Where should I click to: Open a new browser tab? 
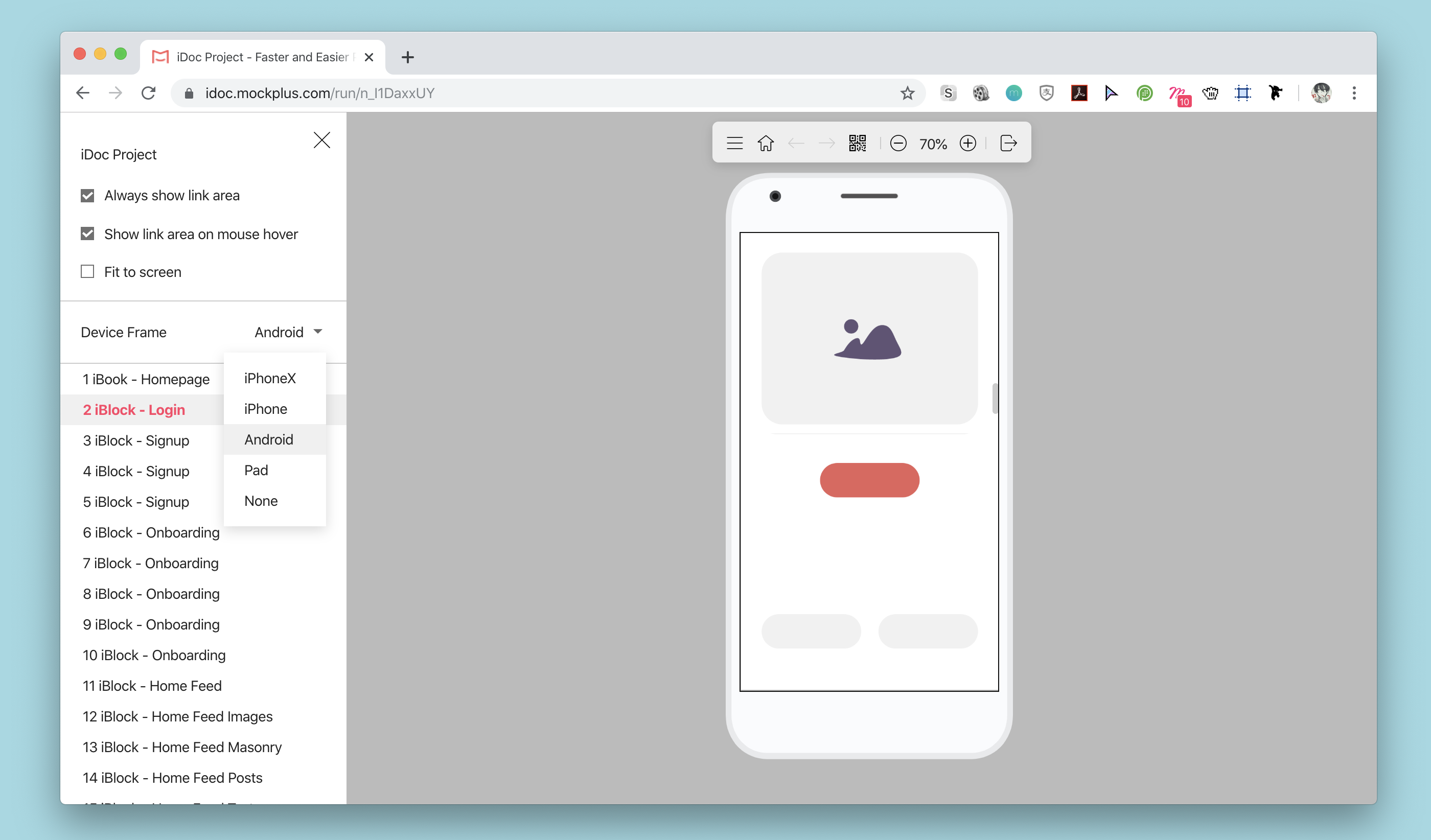(407, 57)
